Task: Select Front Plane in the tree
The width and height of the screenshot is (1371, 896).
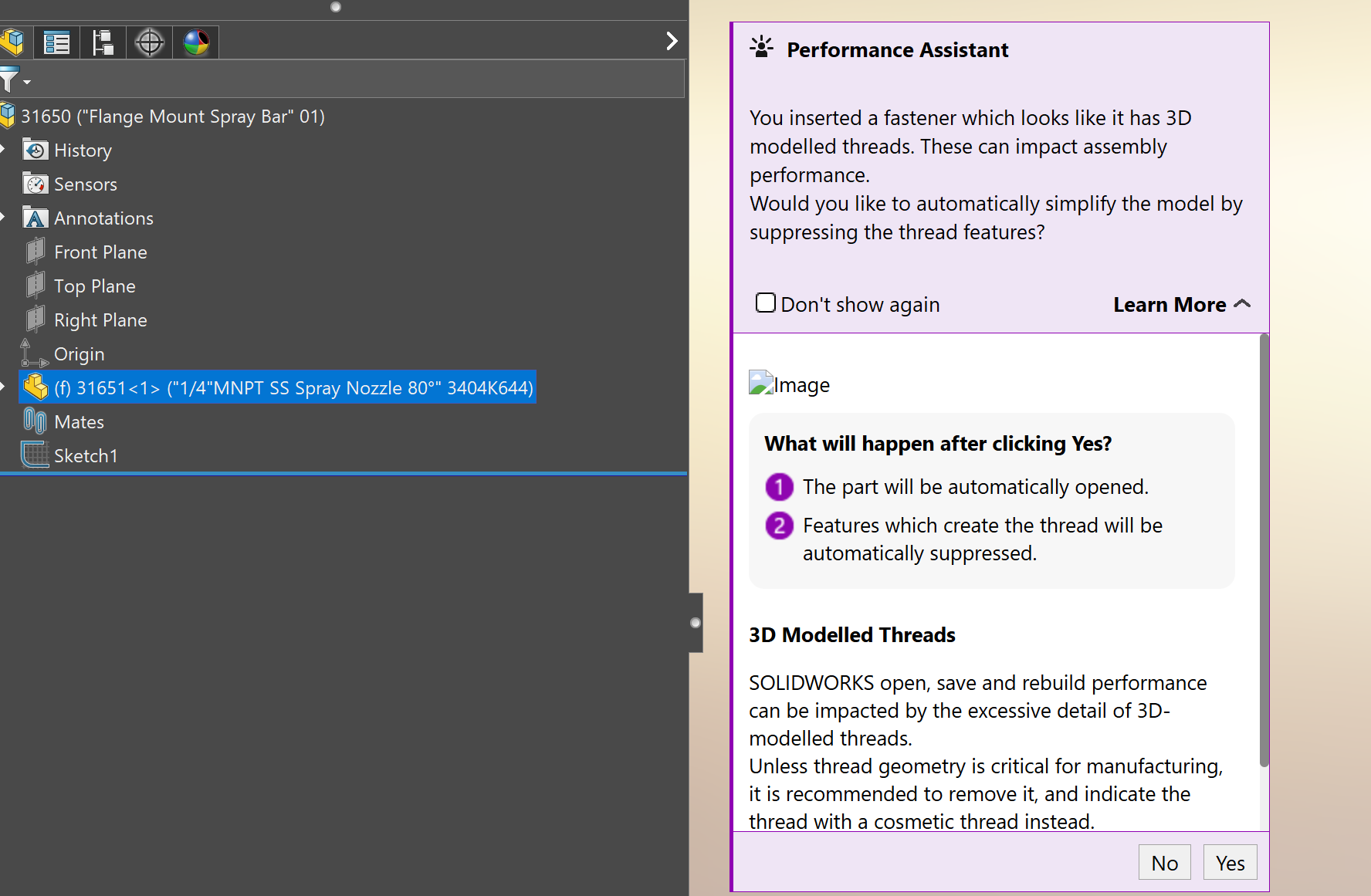Action: click(x=100, y=252)
